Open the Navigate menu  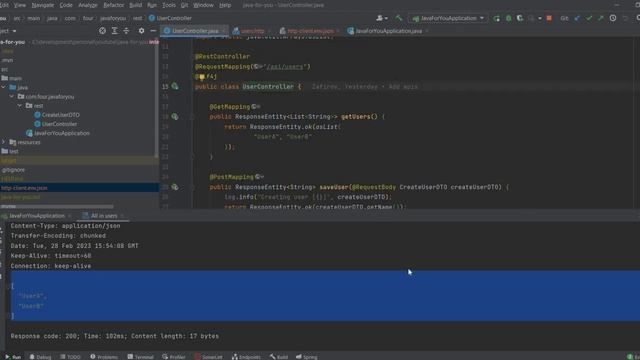click(42, 5)
